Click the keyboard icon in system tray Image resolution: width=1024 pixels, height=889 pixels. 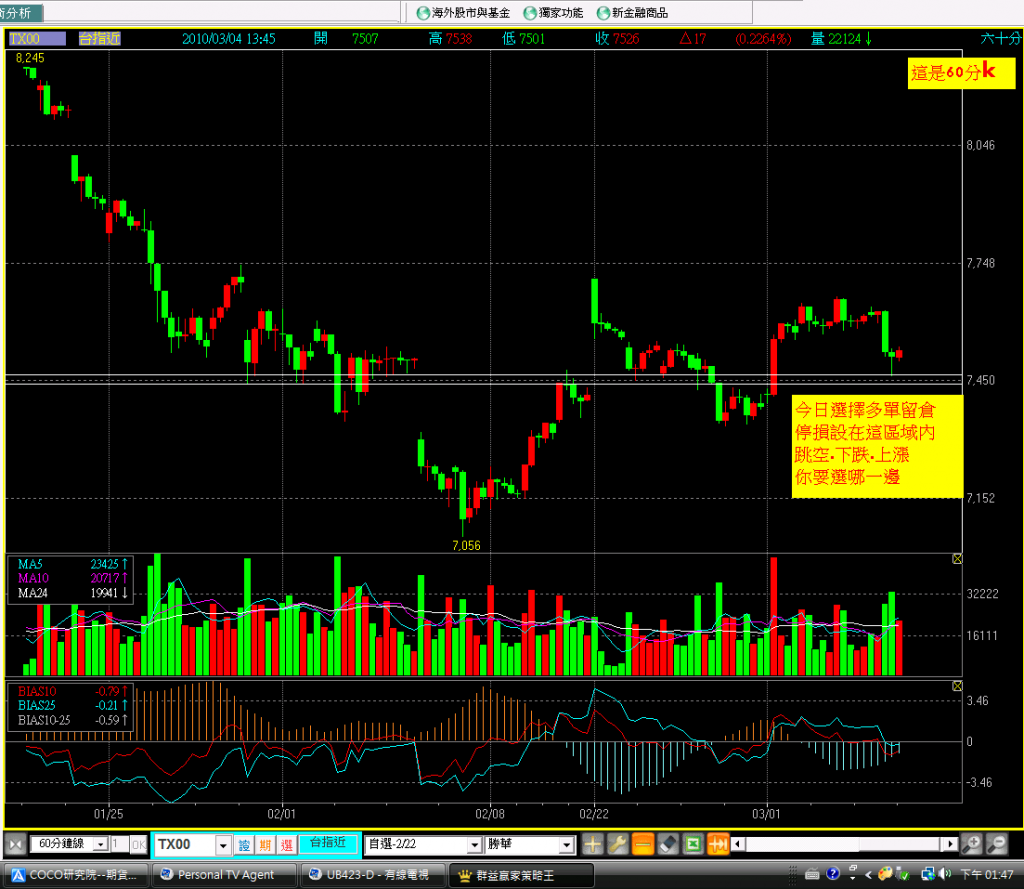[812, 874]
